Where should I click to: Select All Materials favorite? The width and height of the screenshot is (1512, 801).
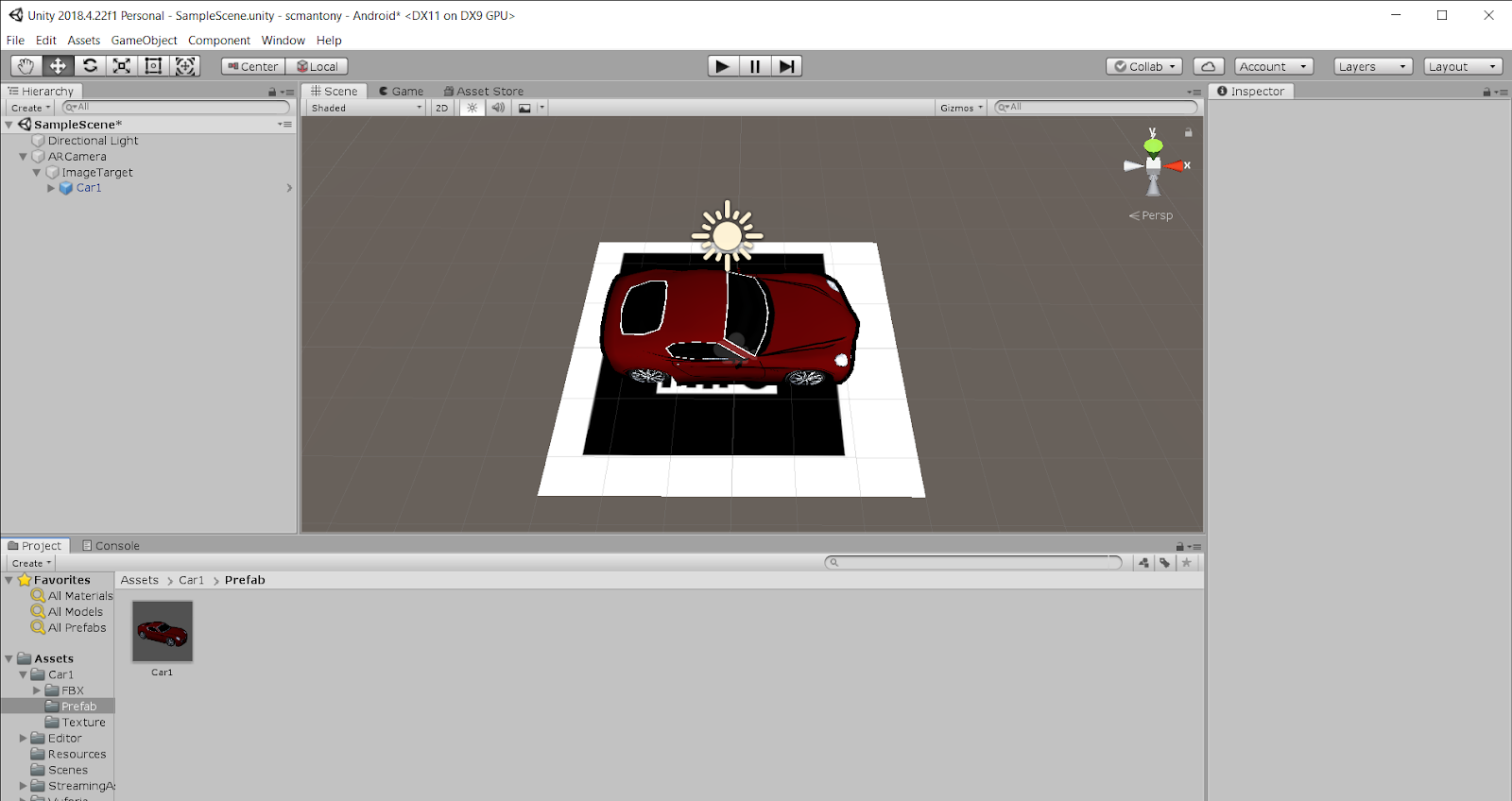[80, 596]
